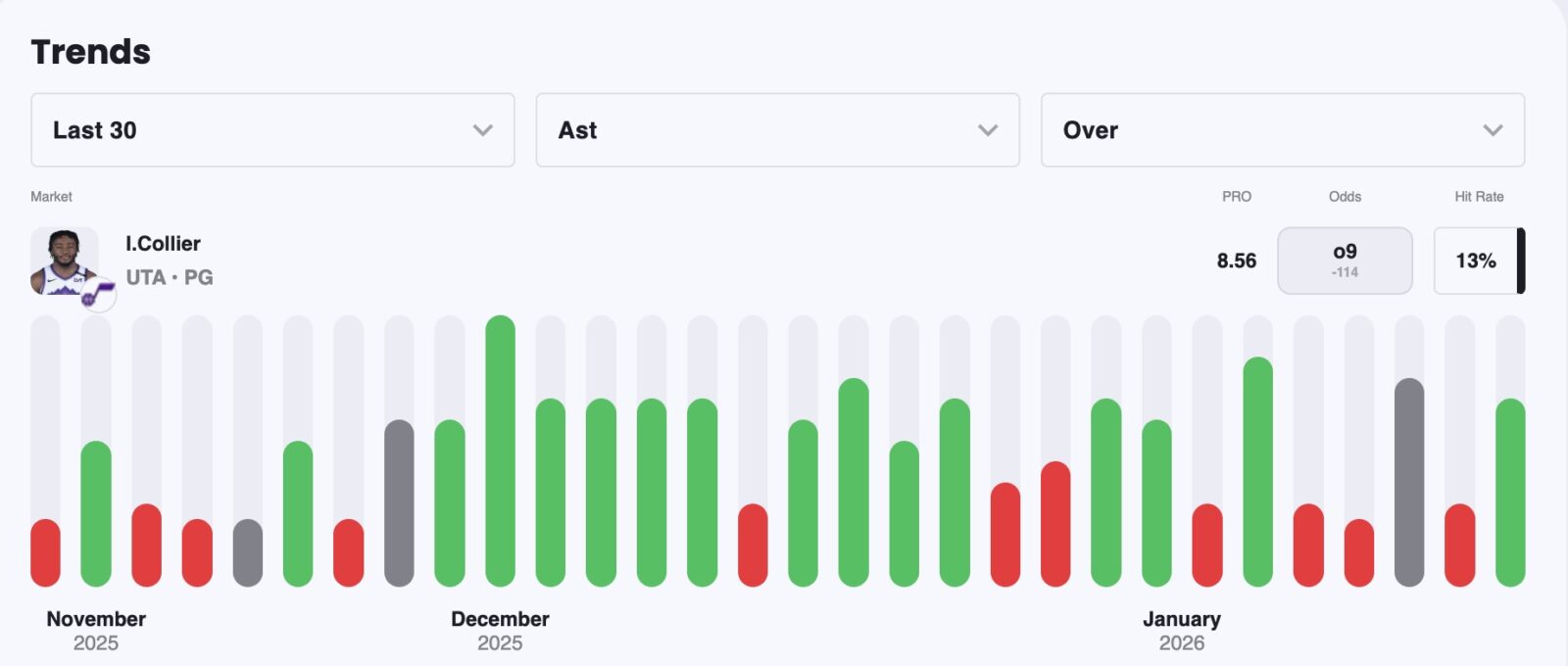
Task: Click the 13% hit rate box
Action: click(x=1475, y=261)
